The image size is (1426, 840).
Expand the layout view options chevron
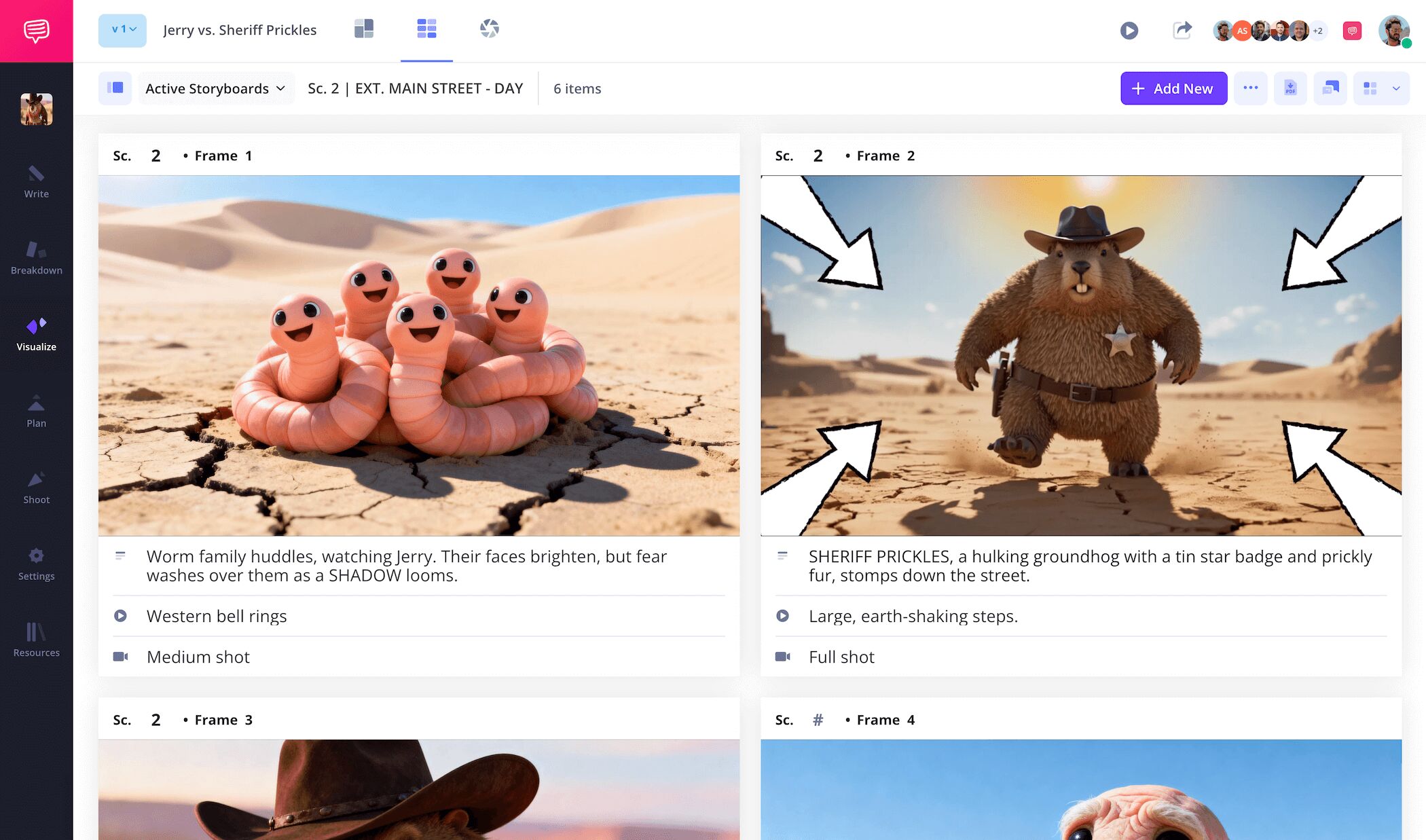1396,88
